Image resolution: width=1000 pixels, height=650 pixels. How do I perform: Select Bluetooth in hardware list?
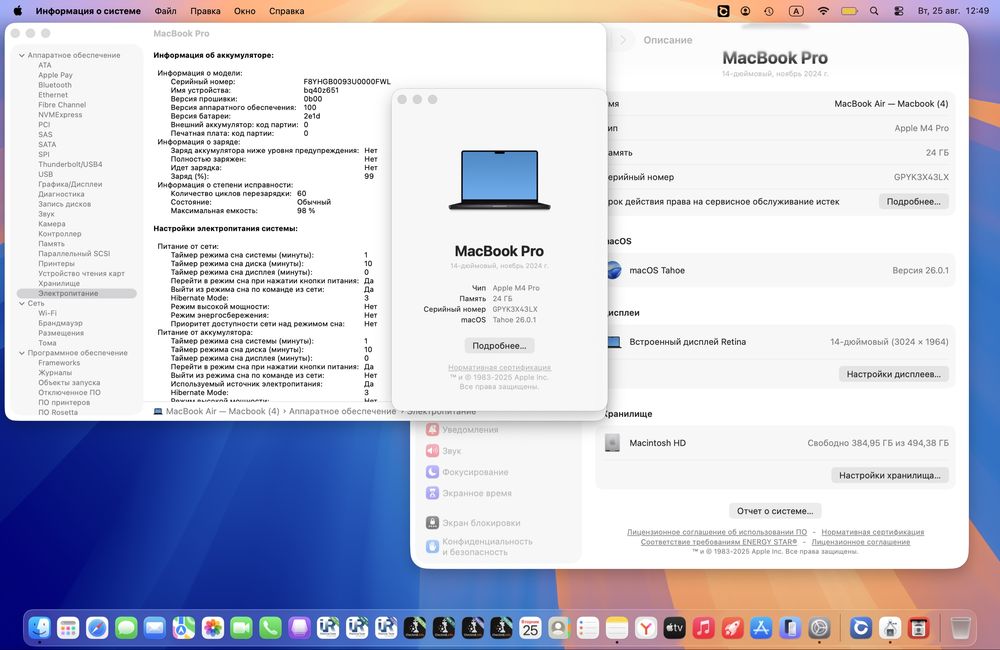click(x=55, y=85)
